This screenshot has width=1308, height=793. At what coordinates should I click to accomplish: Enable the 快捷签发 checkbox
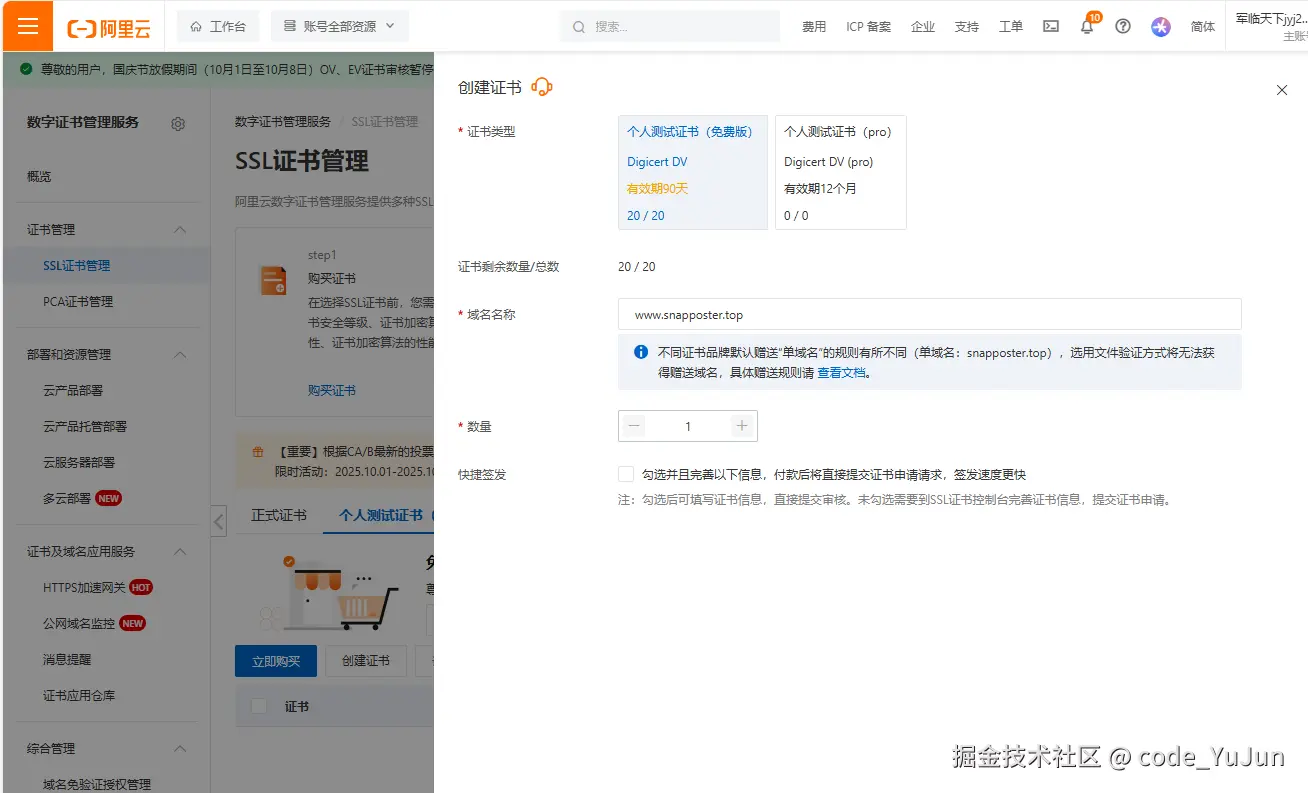point(626,474)
